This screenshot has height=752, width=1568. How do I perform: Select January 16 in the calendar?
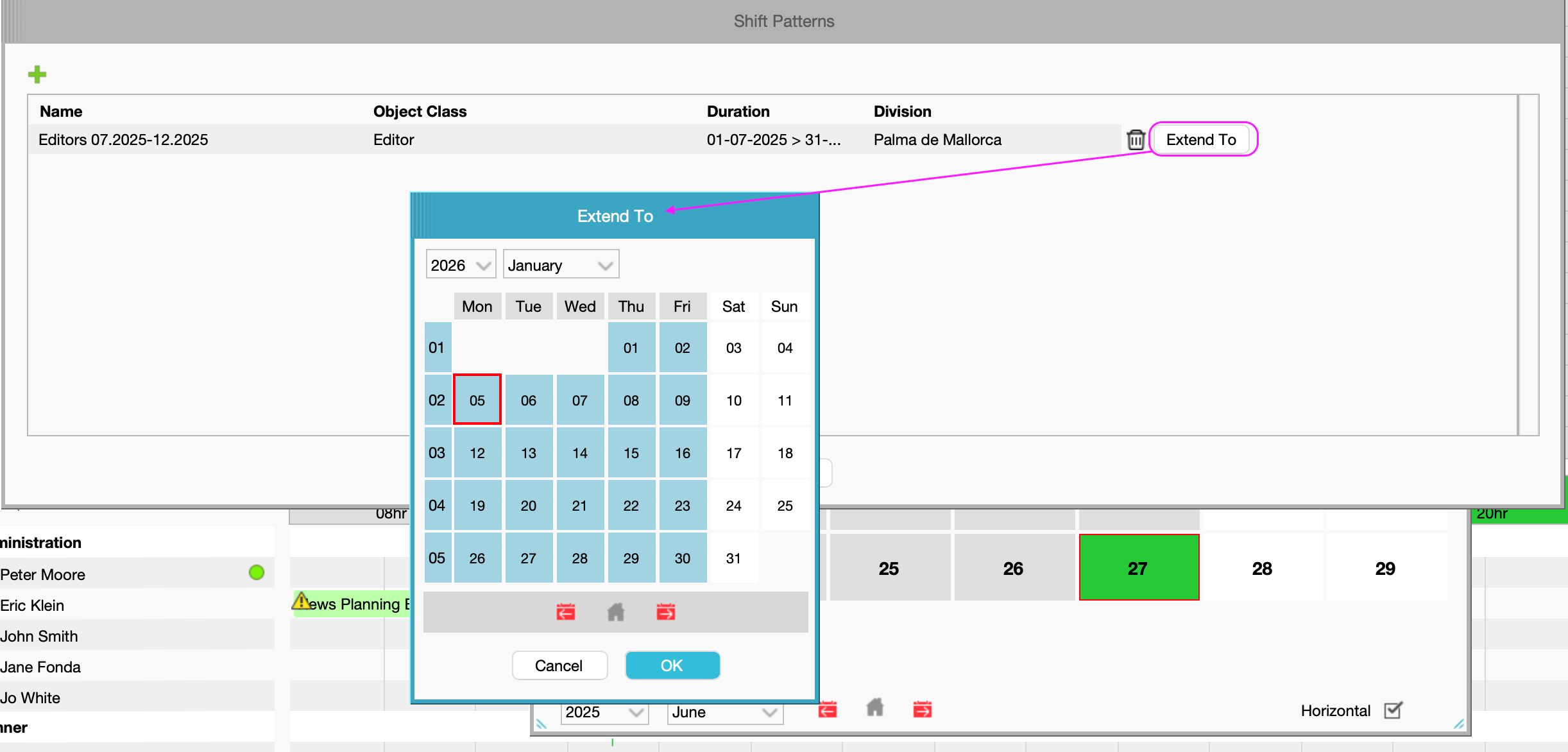(682, 453)
